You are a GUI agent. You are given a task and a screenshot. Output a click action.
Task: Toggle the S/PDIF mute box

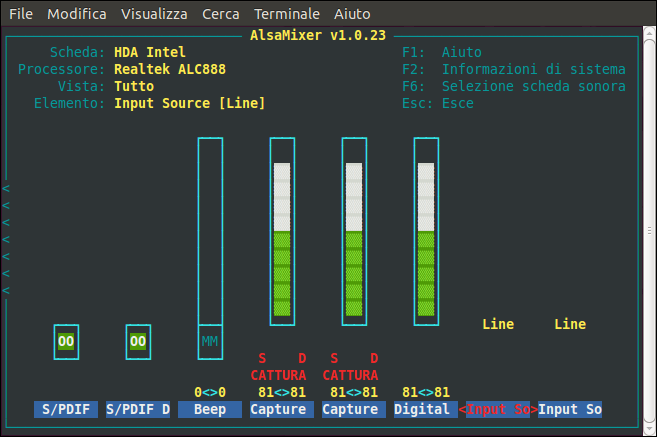(66, 342)
